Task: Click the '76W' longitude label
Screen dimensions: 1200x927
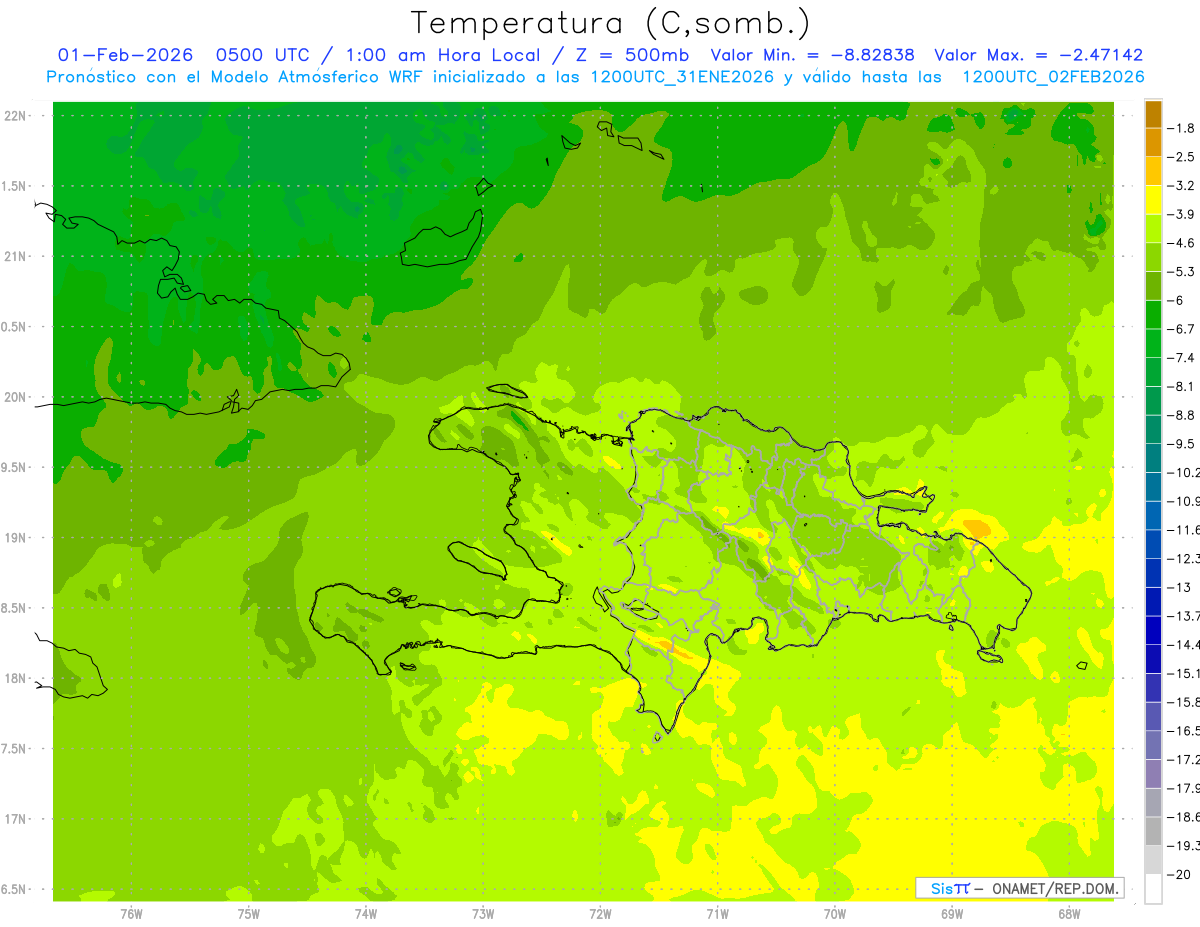Action: point(131,913)
